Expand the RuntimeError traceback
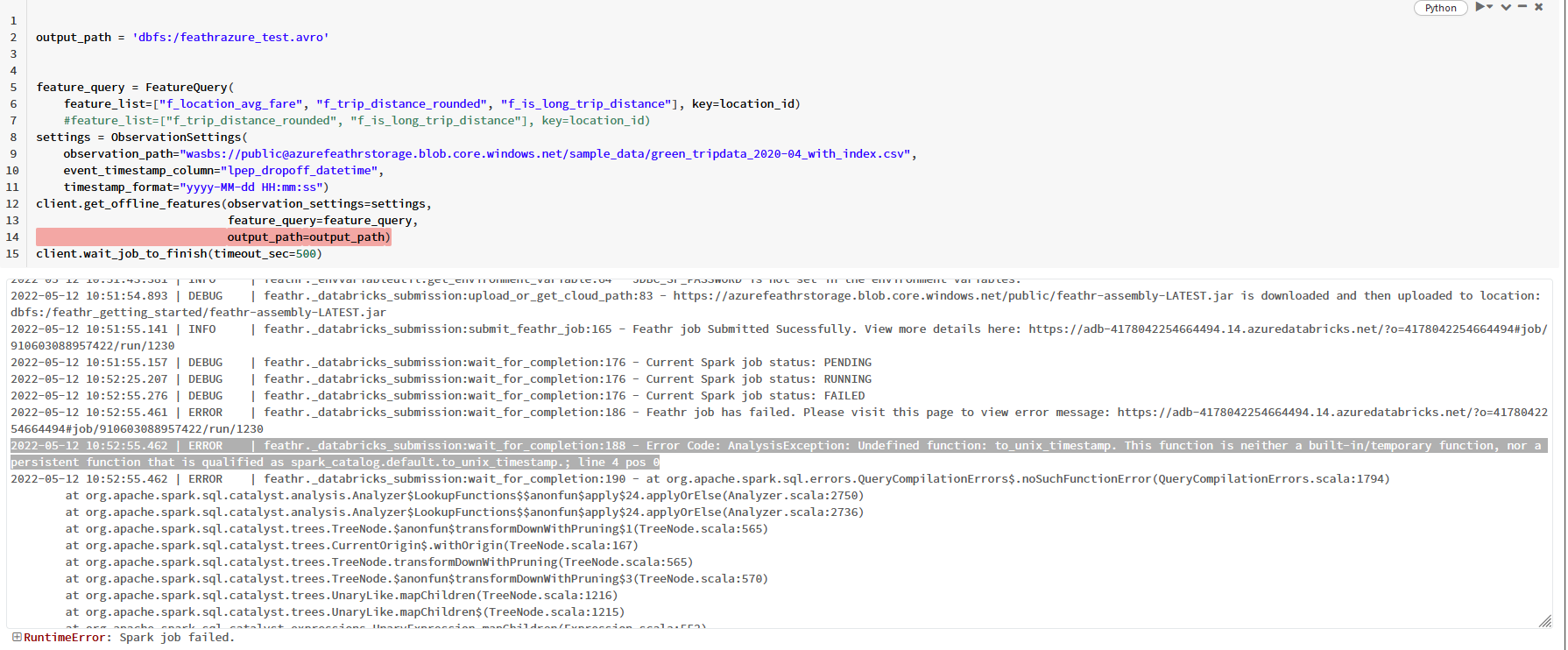 (17, 637)
